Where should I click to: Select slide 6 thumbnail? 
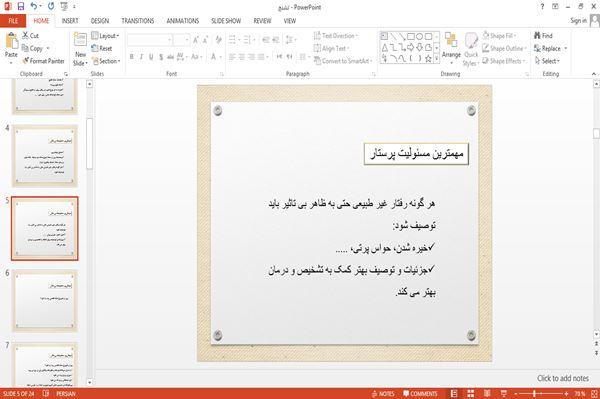tap(45, 301)
